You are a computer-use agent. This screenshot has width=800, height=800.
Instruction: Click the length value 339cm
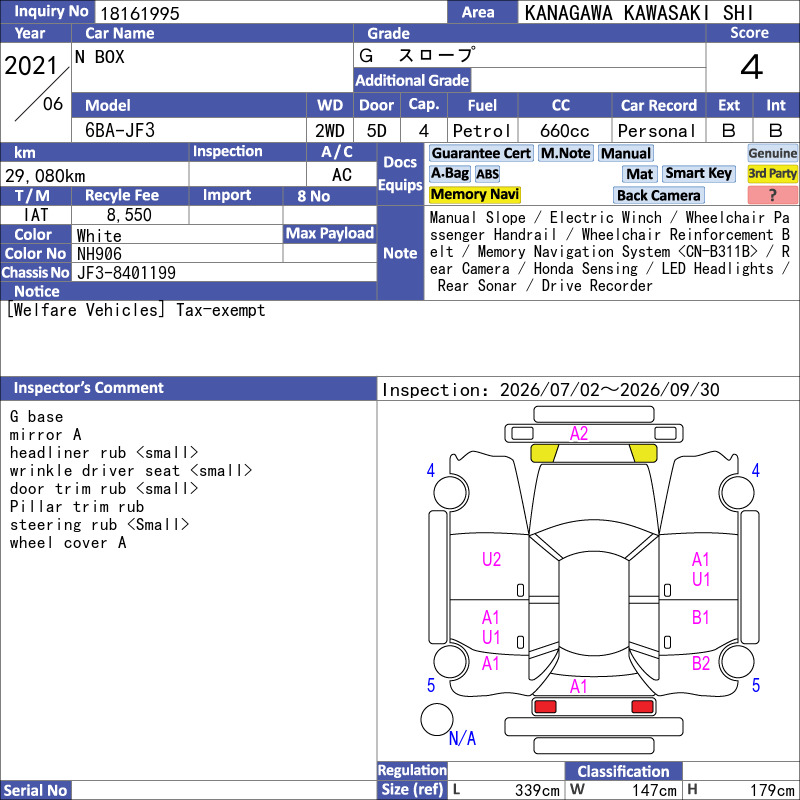click(537, 790)
